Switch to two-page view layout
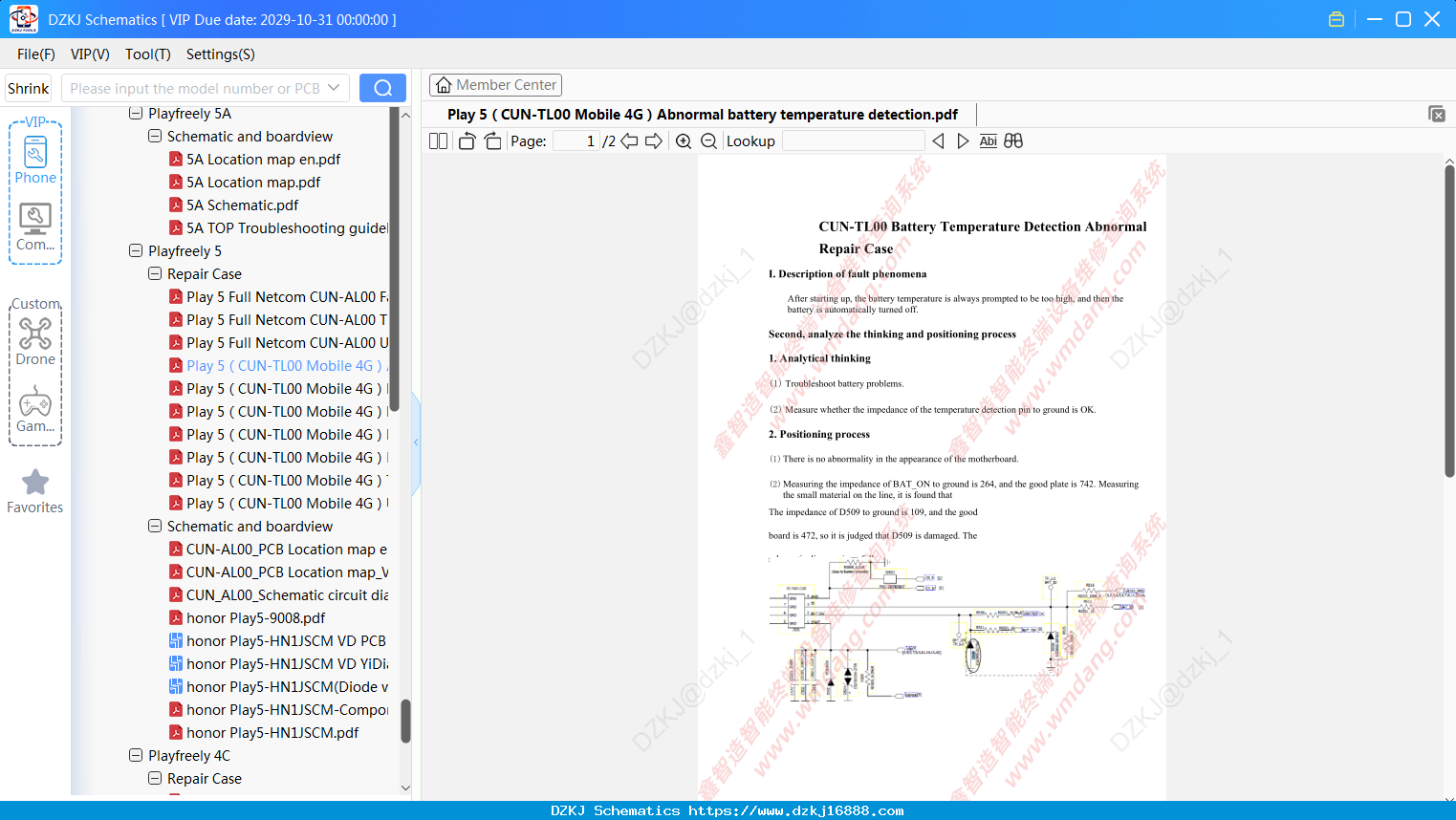1456x820 pixels. [x=439, y=141]
